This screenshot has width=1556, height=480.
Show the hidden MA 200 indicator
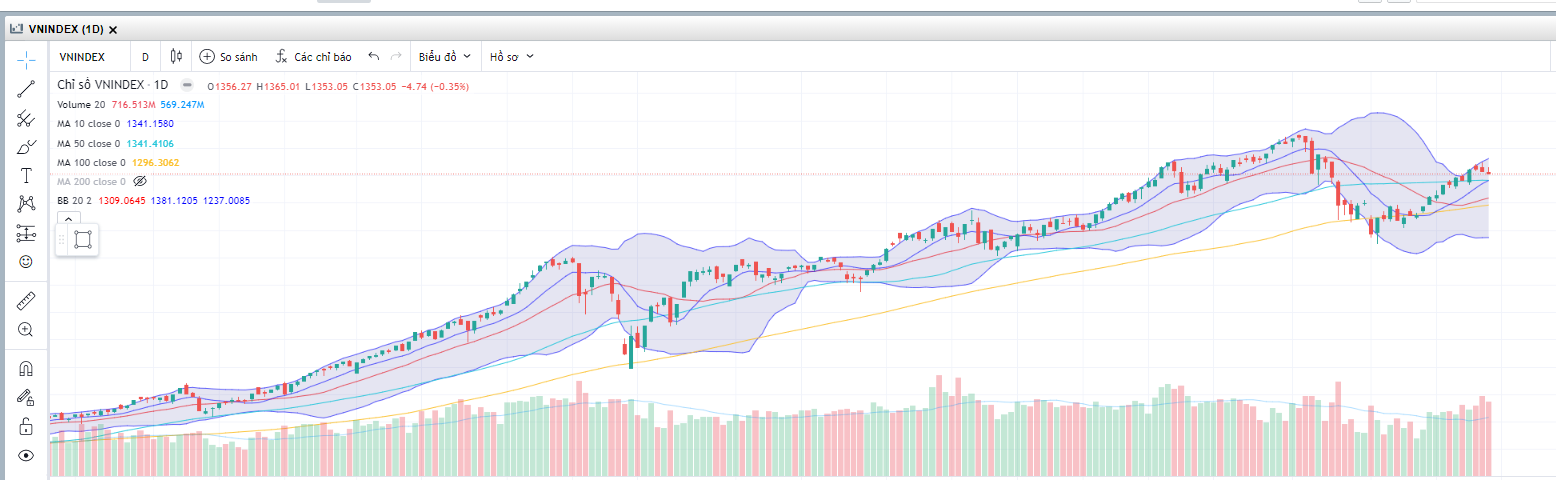click(x=140, y=181)
